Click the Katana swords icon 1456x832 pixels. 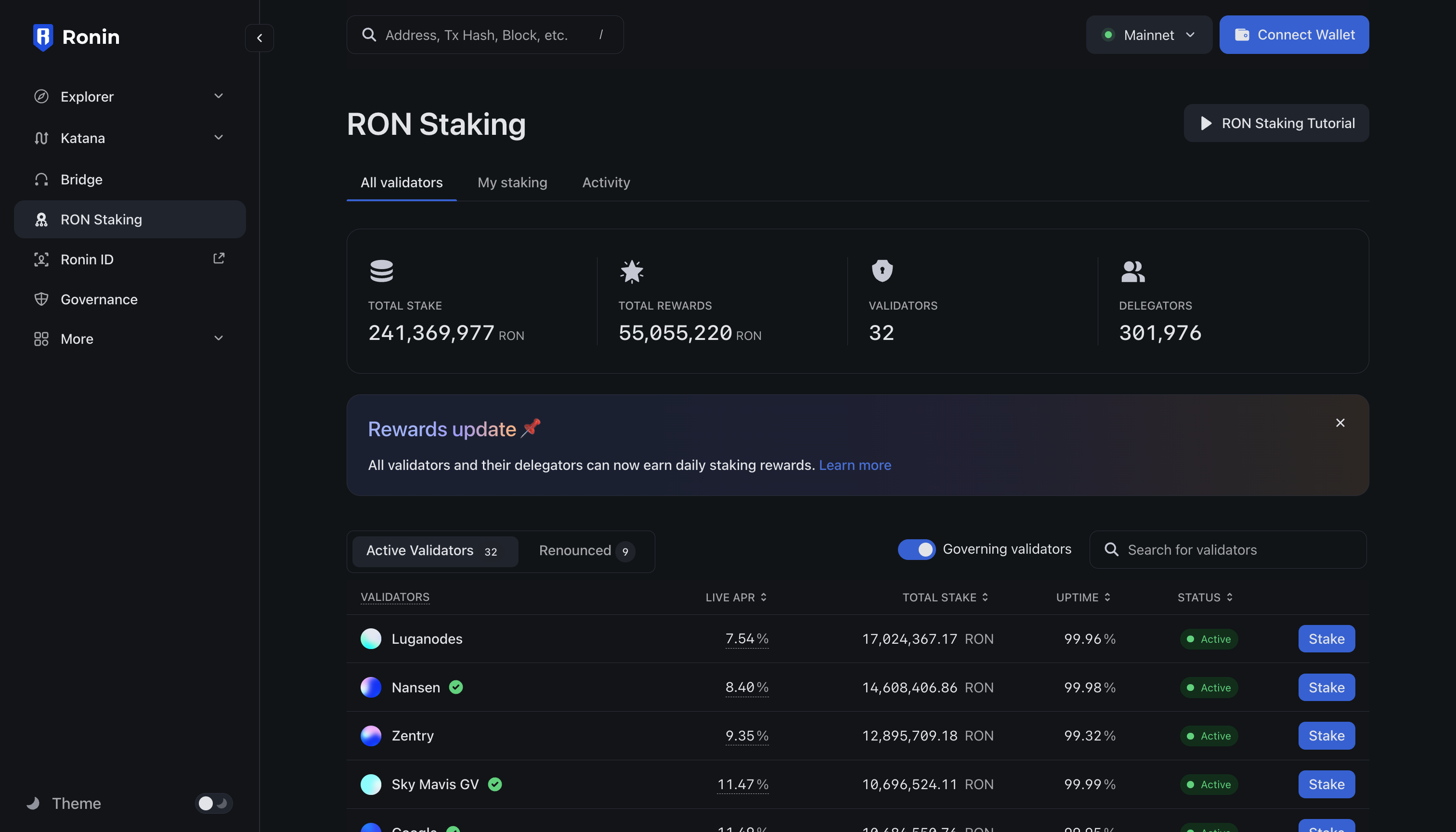[41, 138]
